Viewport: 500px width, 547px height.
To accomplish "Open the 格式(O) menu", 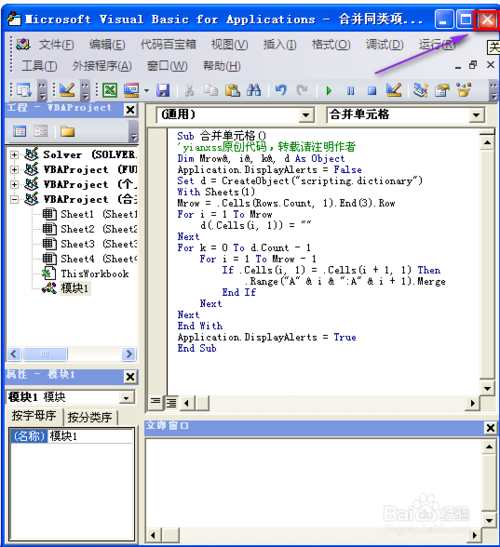I will point(331,45).
